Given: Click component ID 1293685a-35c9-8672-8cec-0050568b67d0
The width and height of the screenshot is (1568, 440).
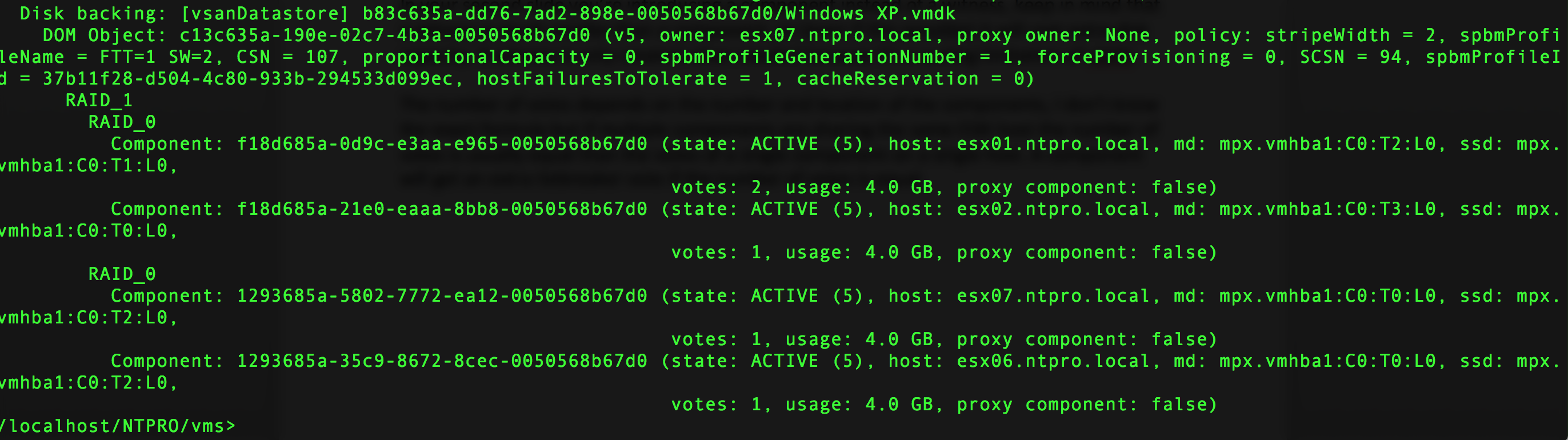Looking at the screenshot, I should (442, 362).
